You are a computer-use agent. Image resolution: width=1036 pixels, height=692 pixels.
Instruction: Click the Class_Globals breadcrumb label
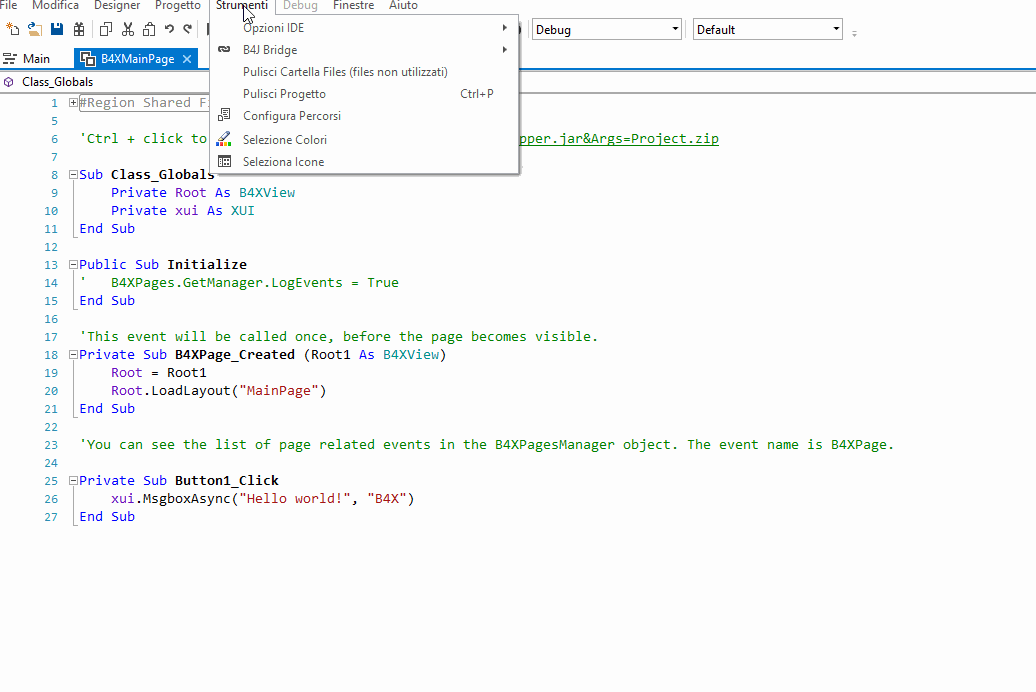57,82
